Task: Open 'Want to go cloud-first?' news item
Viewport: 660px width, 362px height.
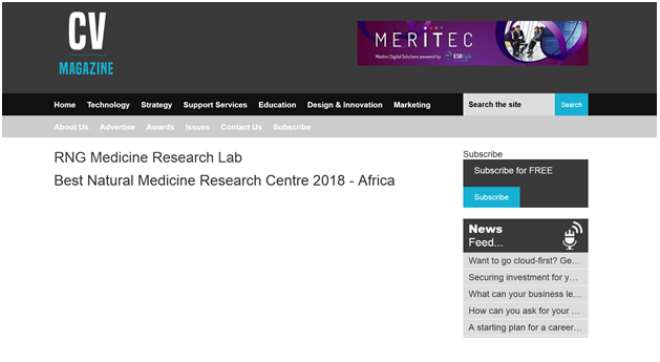Action: coord(525,261)
